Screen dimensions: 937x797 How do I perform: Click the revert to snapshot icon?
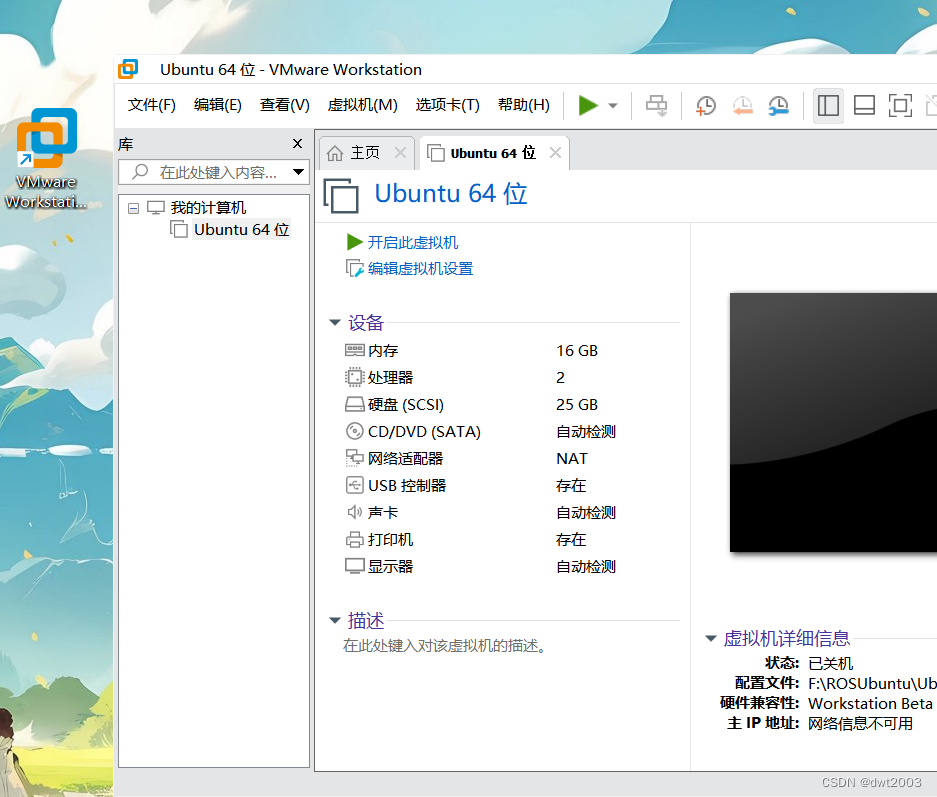pyautogui.click(x=743, y=106)
